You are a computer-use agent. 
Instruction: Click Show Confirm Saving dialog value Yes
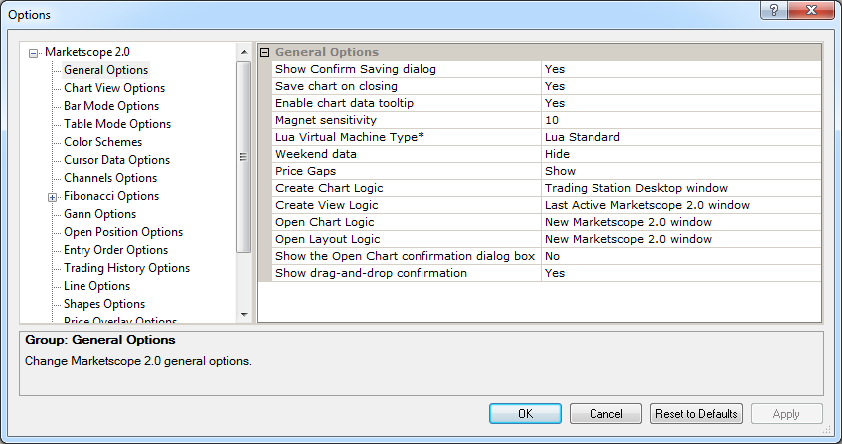point(680,69)
